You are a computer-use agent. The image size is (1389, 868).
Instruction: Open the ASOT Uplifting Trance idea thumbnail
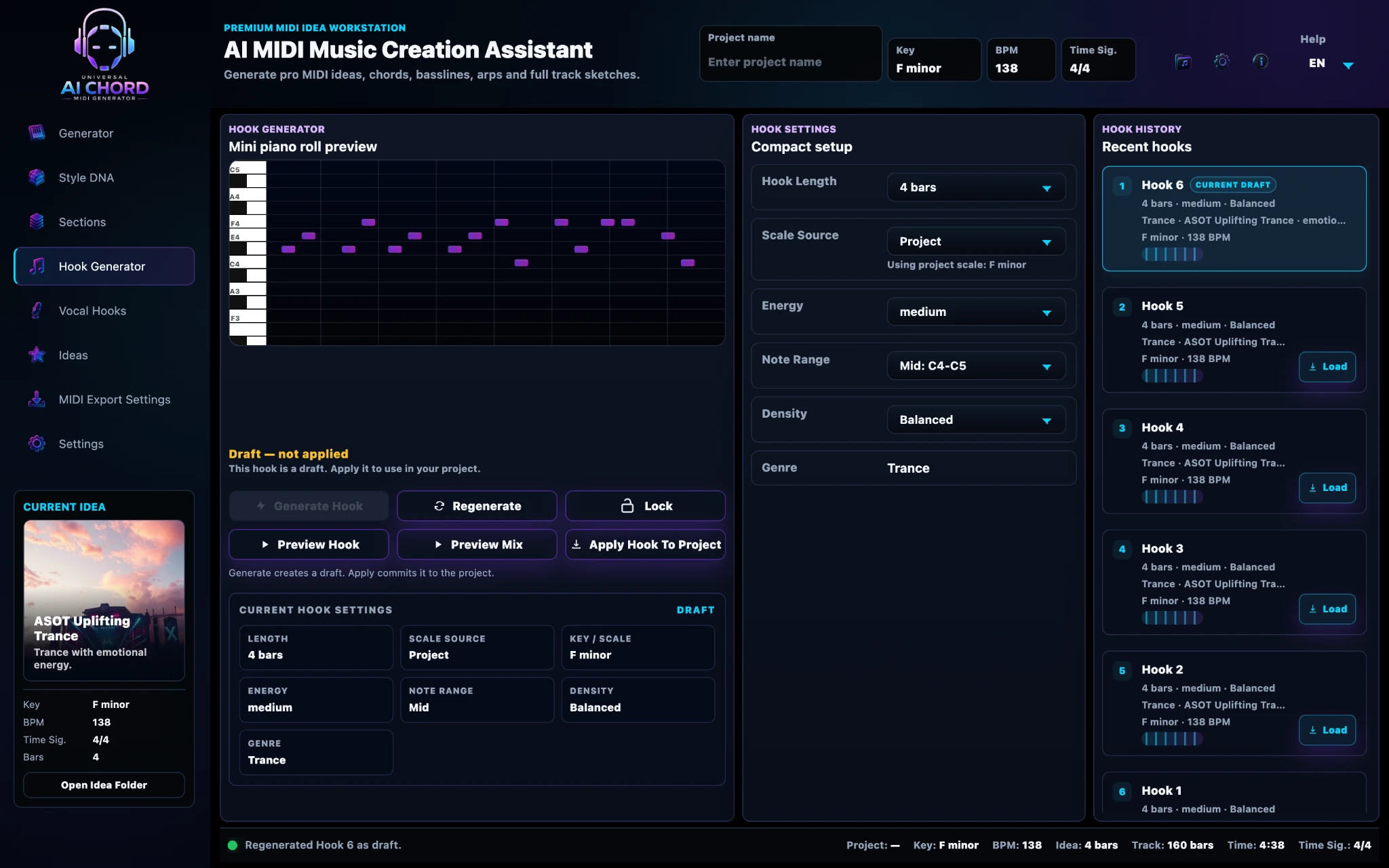[x=104, y=600]
